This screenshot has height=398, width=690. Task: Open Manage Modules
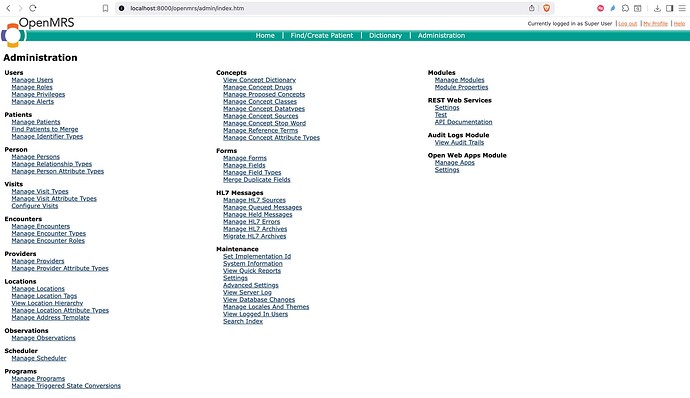(x=459, y=80)
